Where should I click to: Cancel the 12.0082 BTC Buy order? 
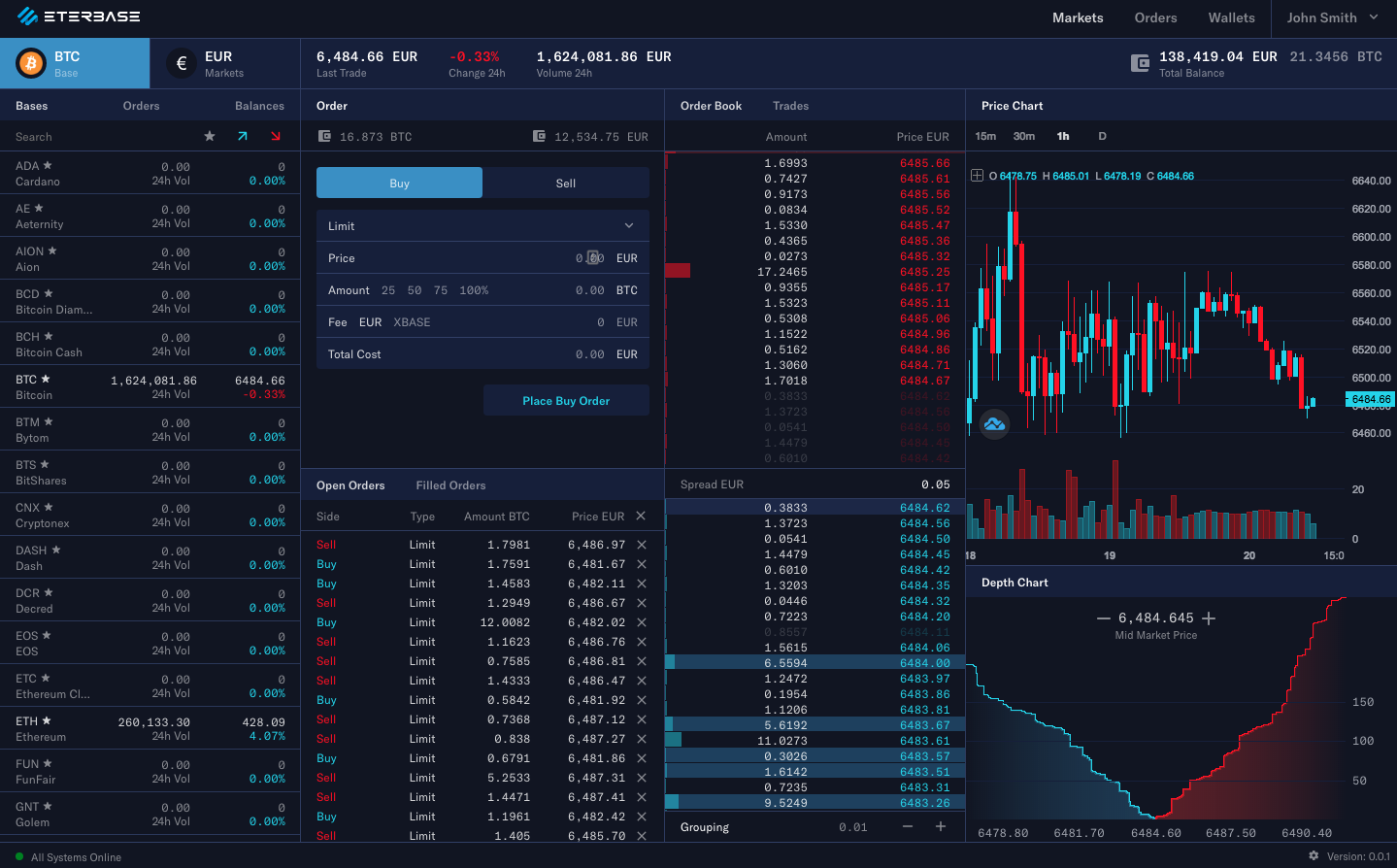[642, 622]
